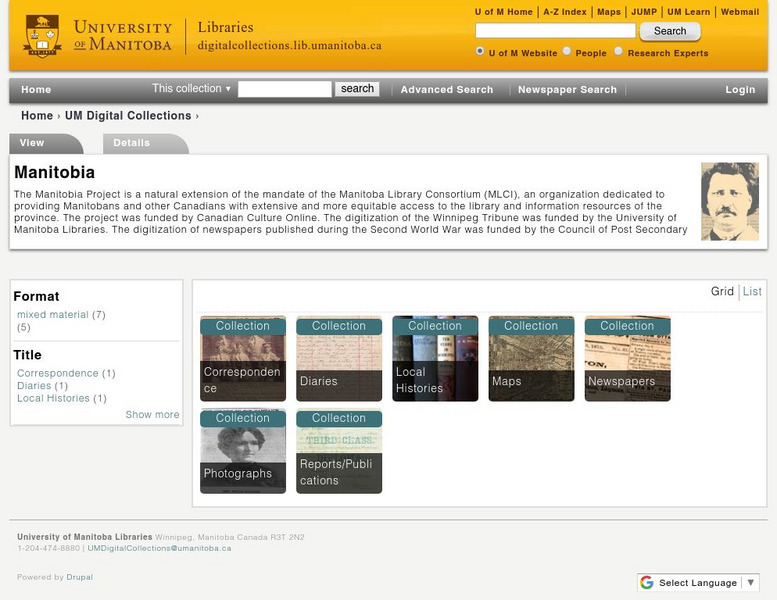Screen dimensions: 777x600
Task: Select the People radio button
Action: [x=567, y=51]
